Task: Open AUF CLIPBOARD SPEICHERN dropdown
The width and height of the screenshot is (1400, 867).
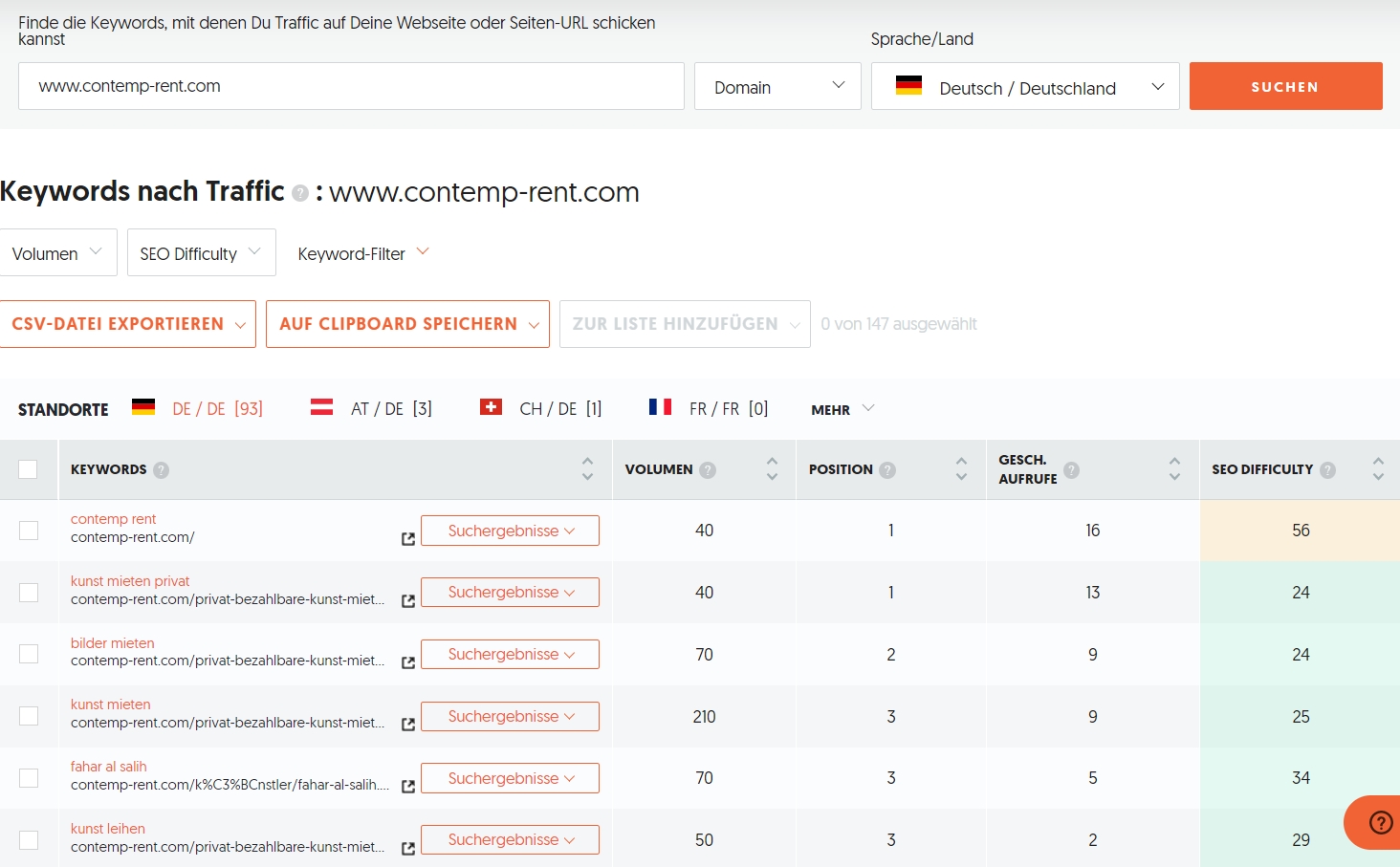Action: click(407, 324)
